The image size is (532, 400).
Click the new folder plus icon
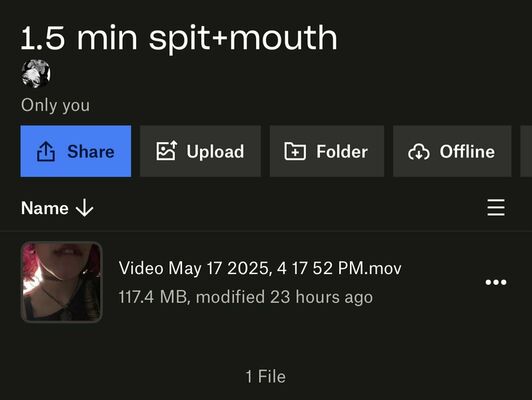[295, 151]
